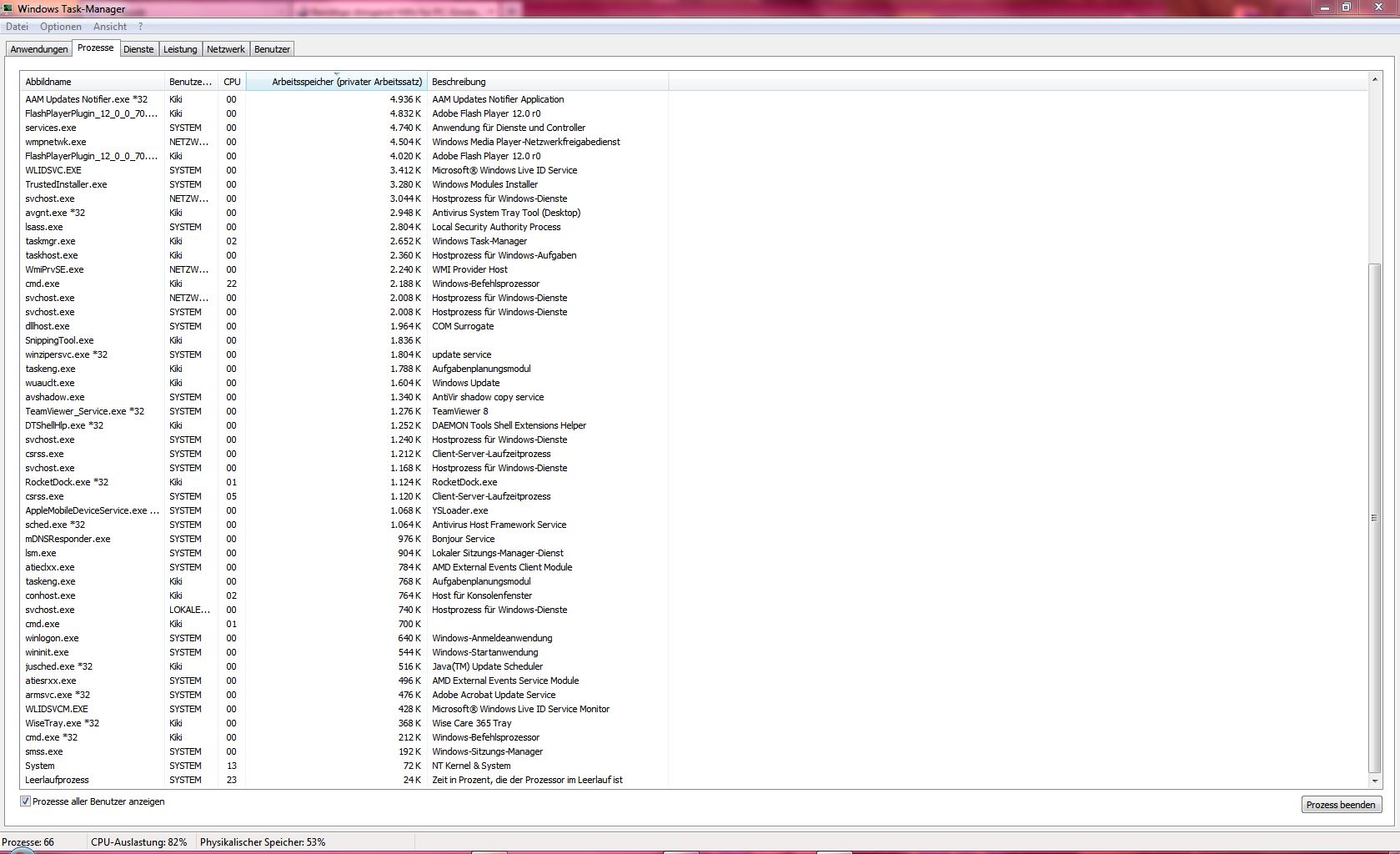The width and height of the screenshot is (1400, 854).
Task: Select the services.exe process
Action: point(344,128)
